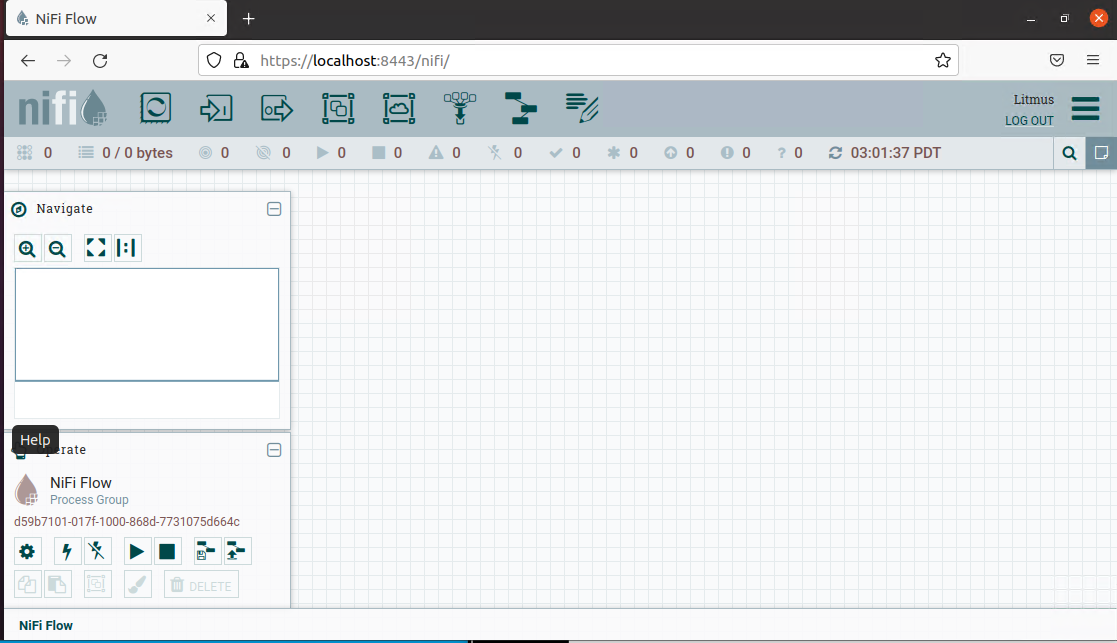
Task: Click the tracking protection shield icon
Action: [x=214, y=61]
